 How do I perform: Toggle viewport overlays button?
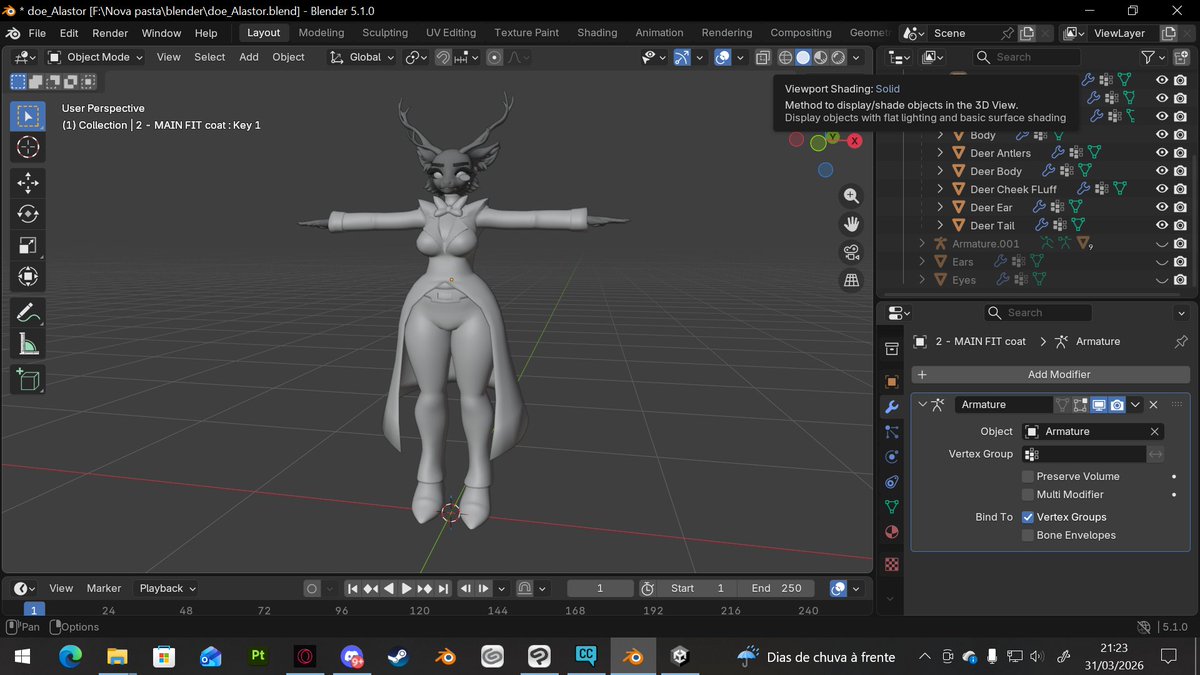point(723,57)
